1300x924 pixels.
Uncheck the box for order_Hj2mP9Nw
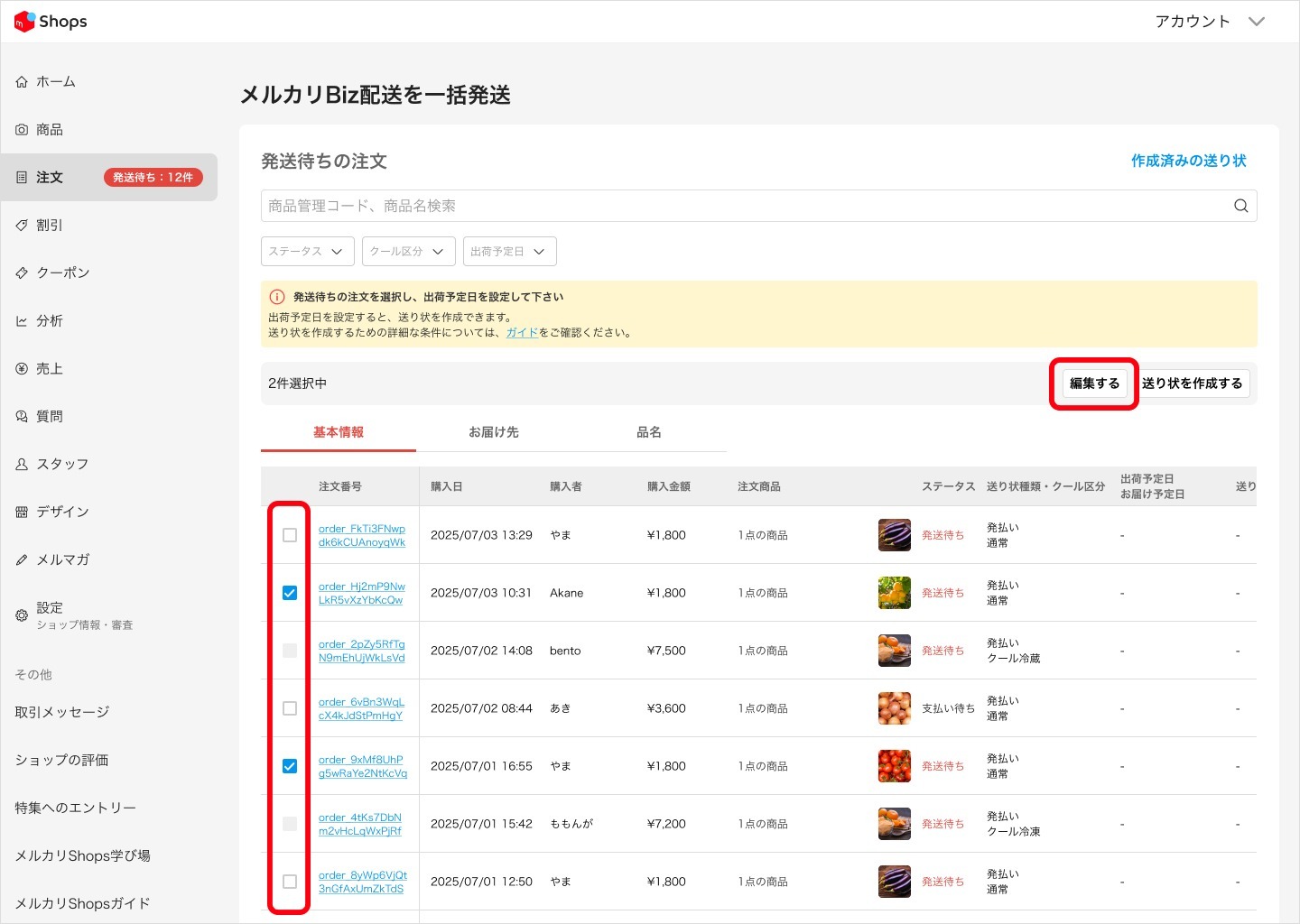290,593
